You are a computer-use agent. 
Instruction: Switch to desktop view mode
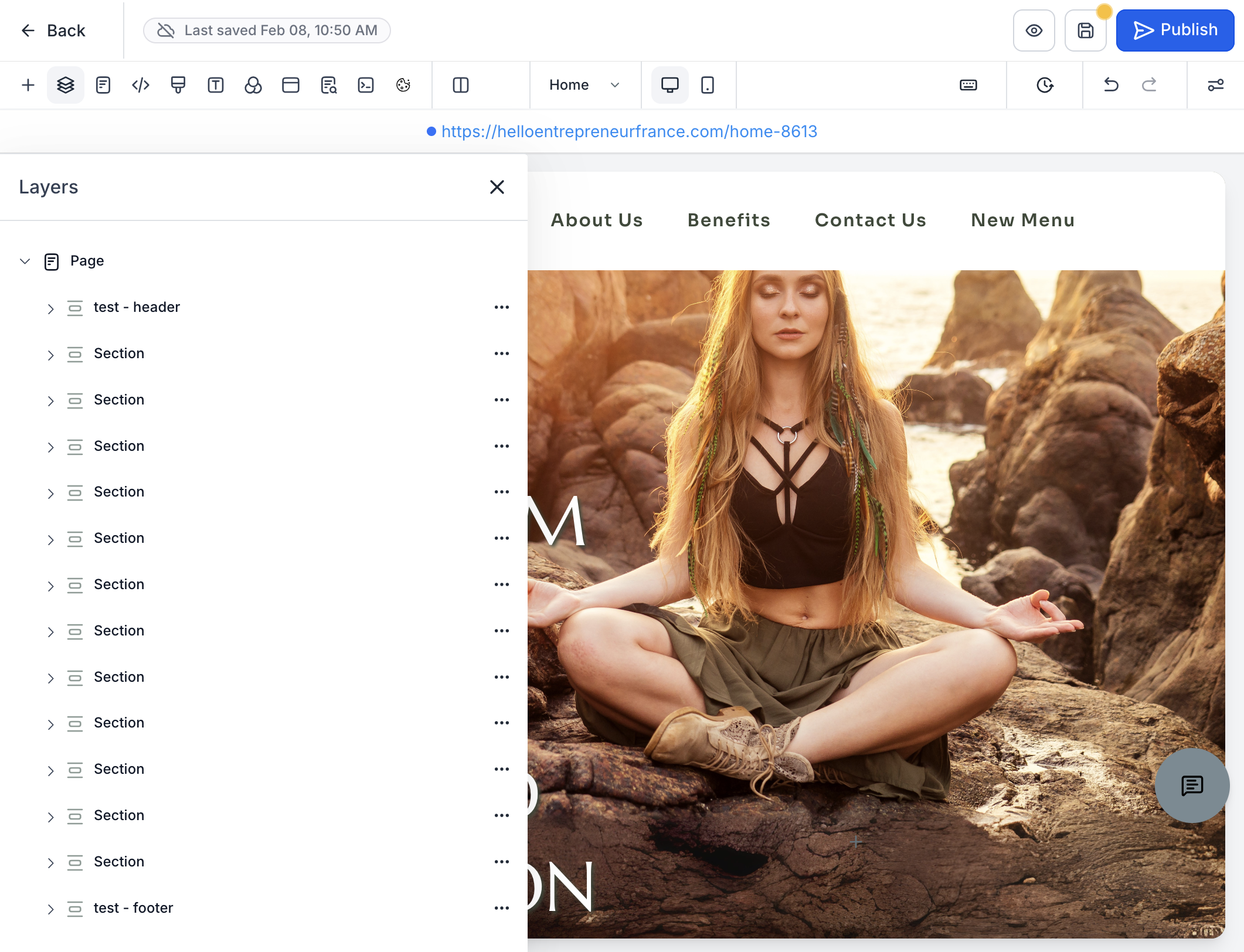click(670, 85)
